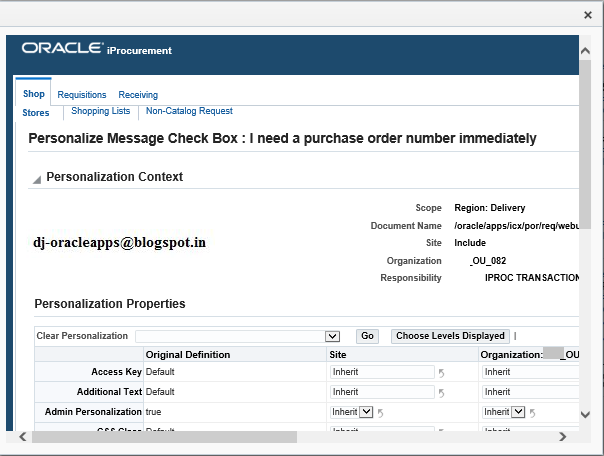Screen dimensions: 604x456
Task: Click the horizontal scrollbar thumb
Action: pos(164,437)
